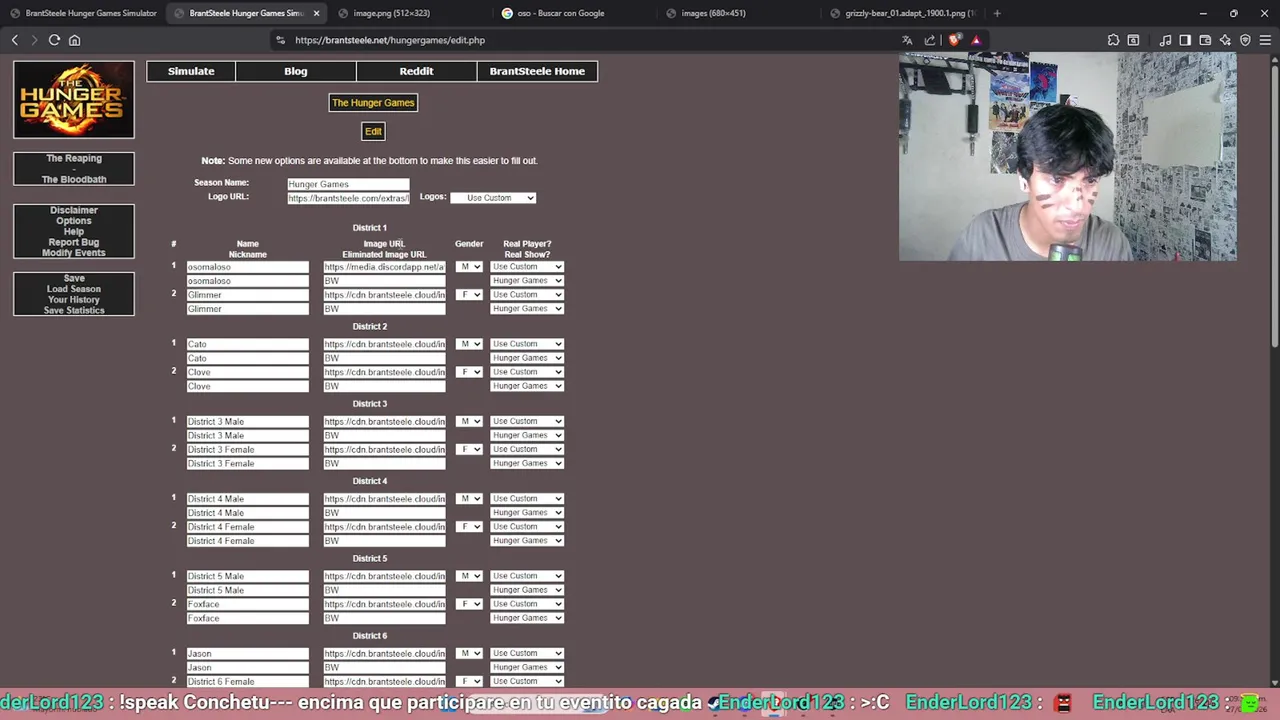Switch to first BrantSteele Hunger Games Simulator tab
1280x720 pixels.
click(x=83, y=13)
